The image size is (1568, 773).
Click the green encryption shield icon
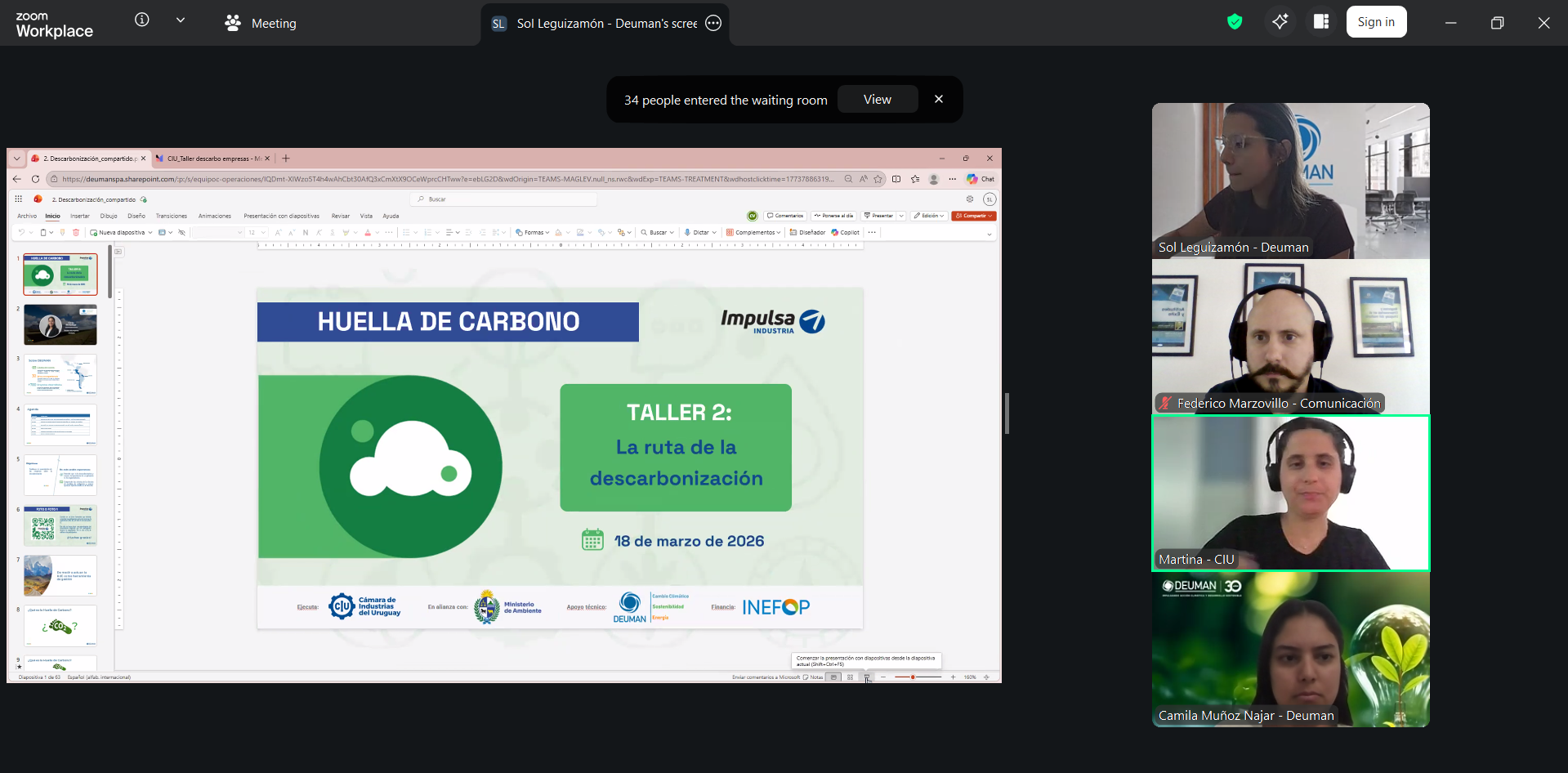click(1235, 22)
